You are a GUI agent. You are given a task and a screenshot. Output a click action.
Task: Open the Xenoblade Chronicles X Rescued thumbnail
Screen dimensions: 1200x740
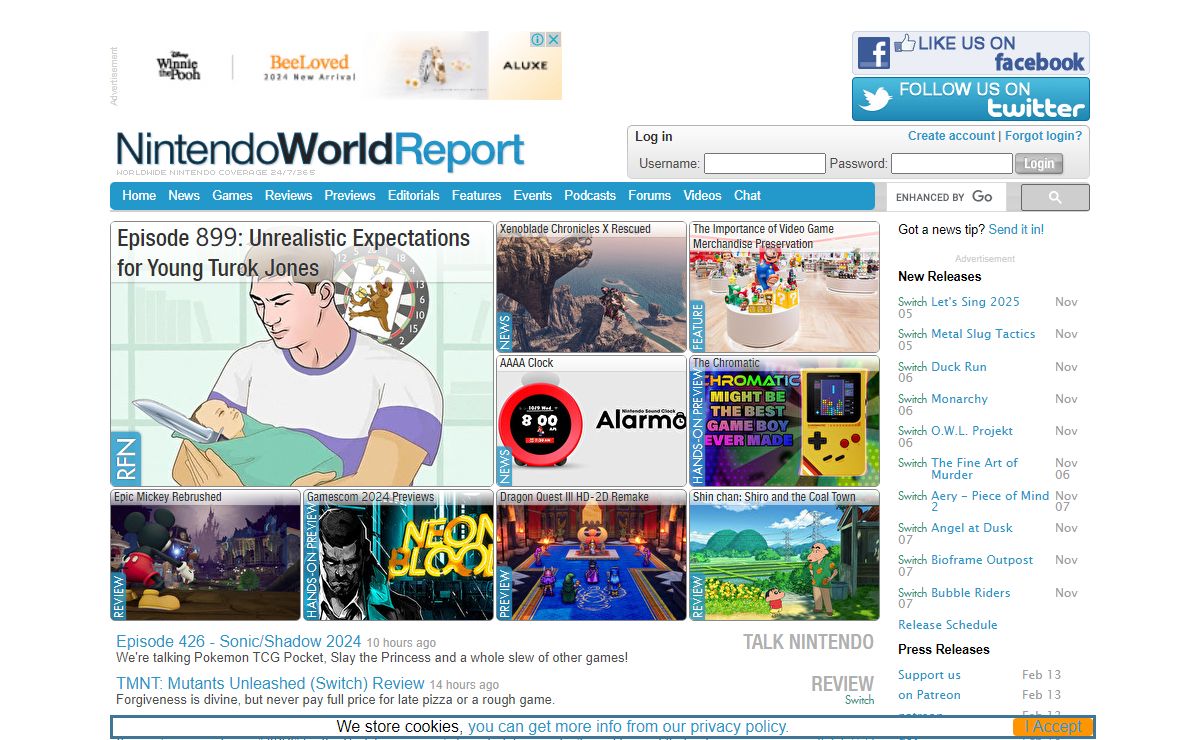point(591,287)
